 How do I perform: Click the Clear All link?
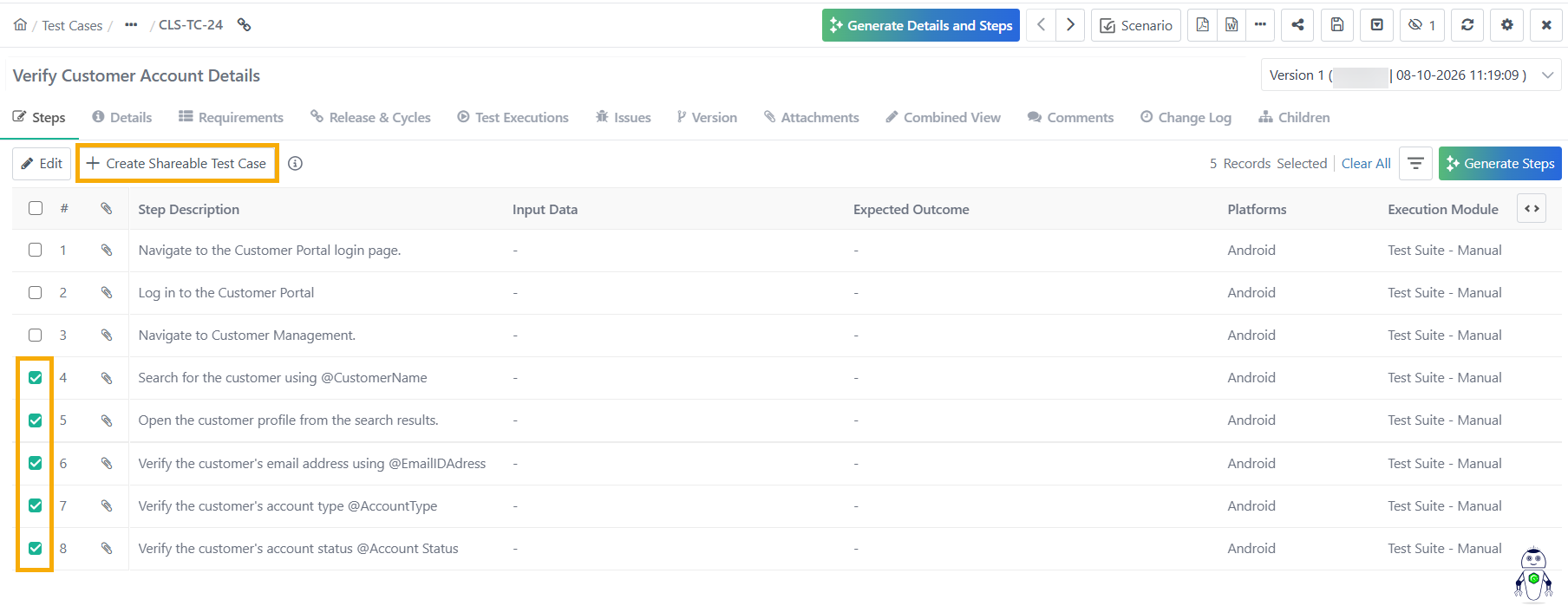click(x=1366, y=164)
